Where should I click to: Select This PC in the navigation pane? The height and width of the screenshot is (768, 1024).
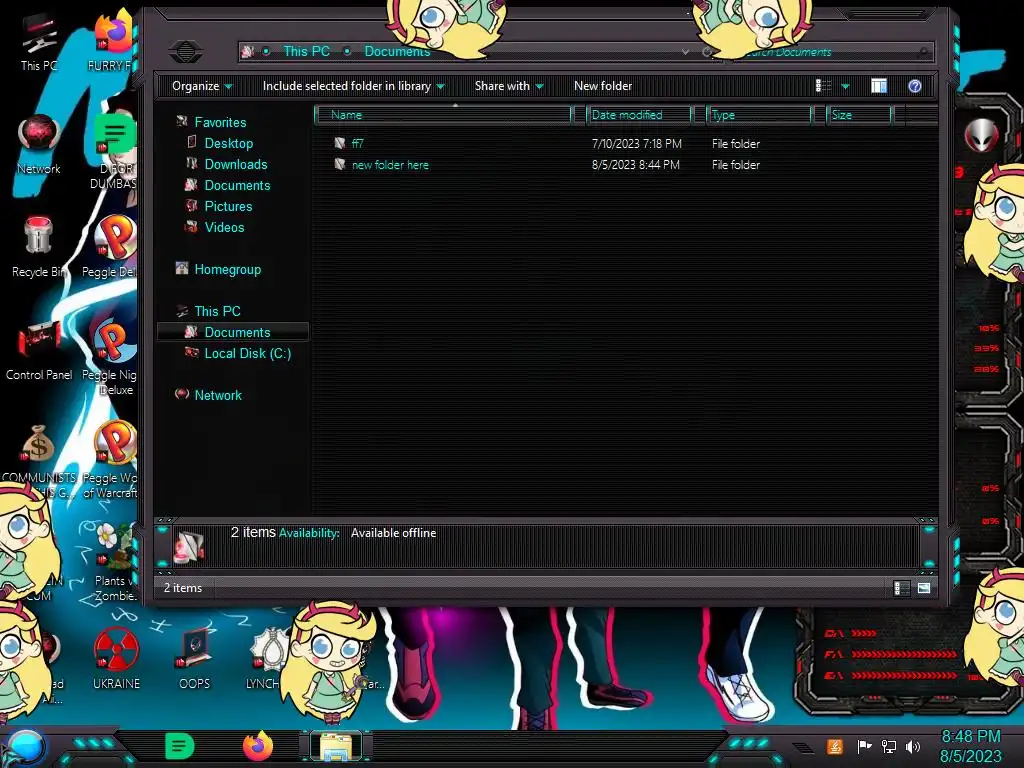[217, 311]
